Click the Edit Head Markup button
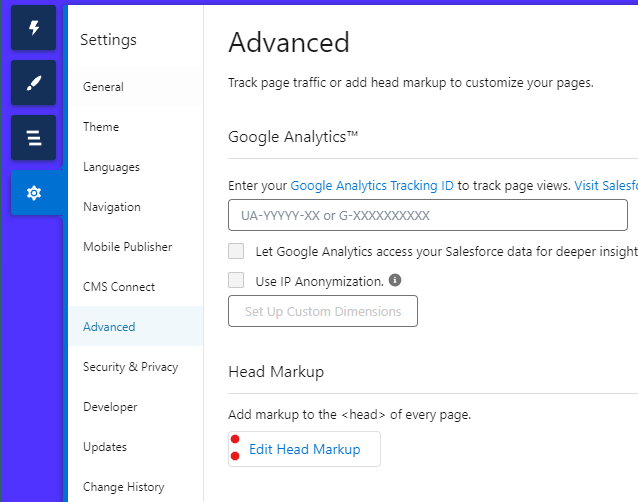Viewport: 638px width, 502px height. 304,449
